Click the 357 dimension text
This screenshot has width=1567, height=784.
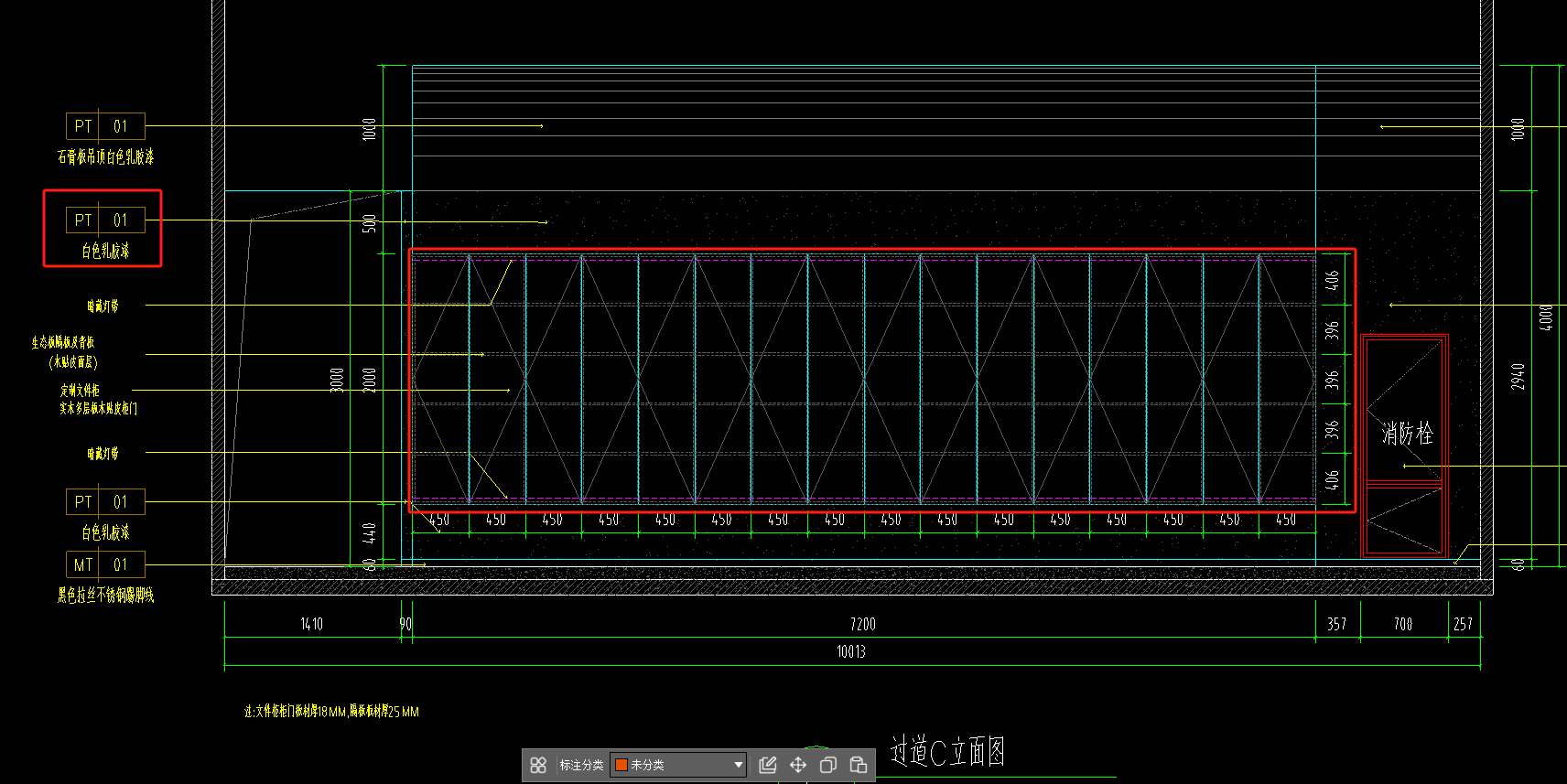1337,624
